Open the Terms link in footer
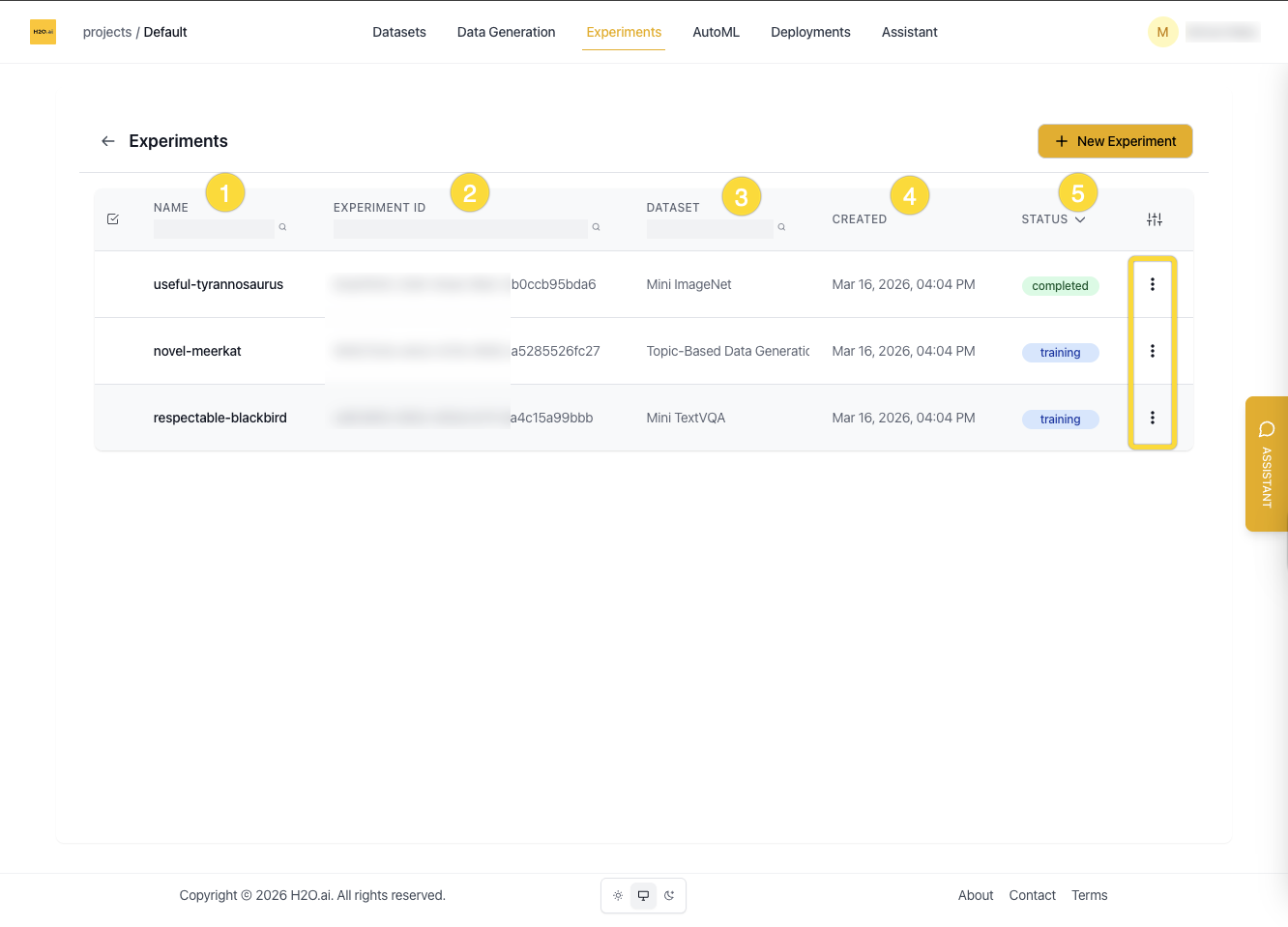Image resolution: width=1288 pixels, height=927 pixels. click(x=1089, y=895)
